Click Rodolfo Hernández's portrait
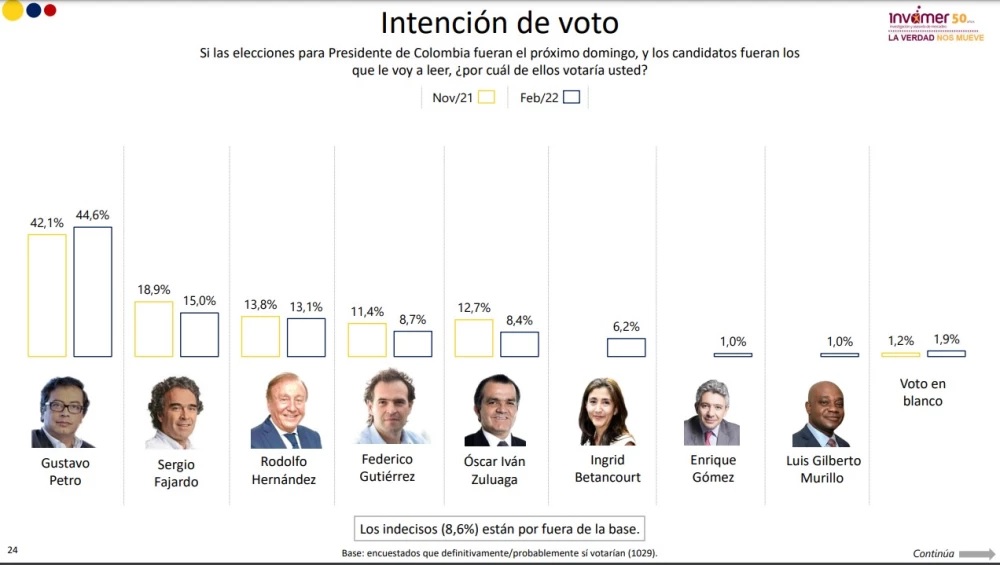The image size is (1000, 565). pyautogui.click(x=285, y=411)
